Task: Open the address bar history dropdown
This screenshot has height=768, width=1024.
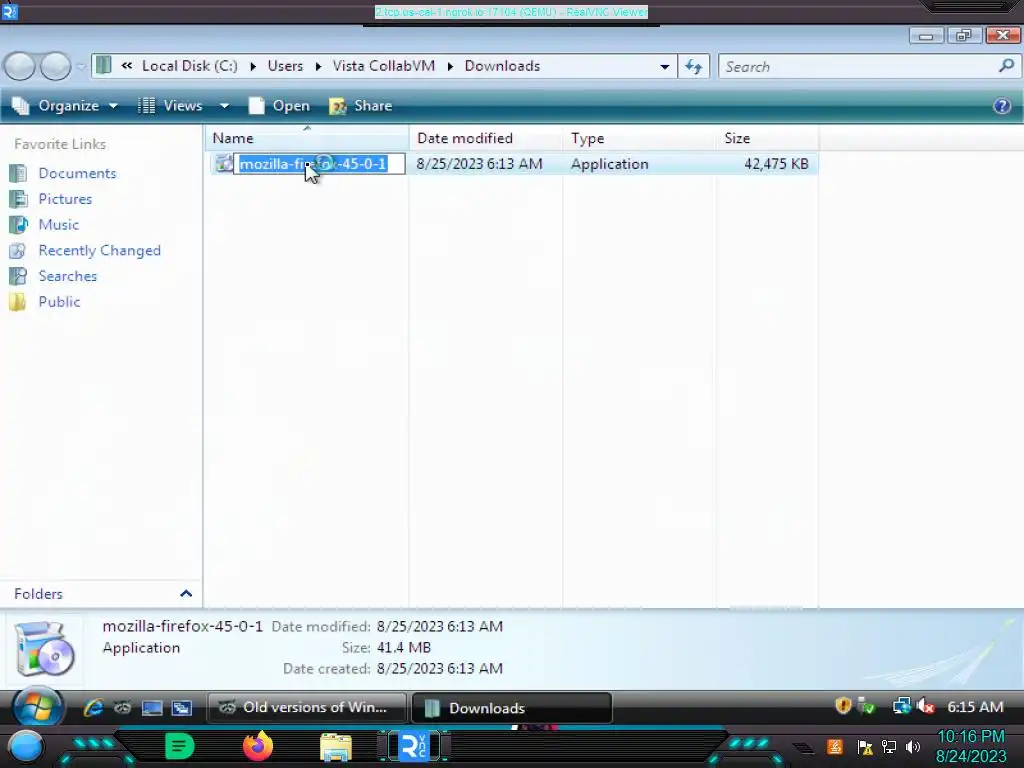Action: (x=664, y=67)
